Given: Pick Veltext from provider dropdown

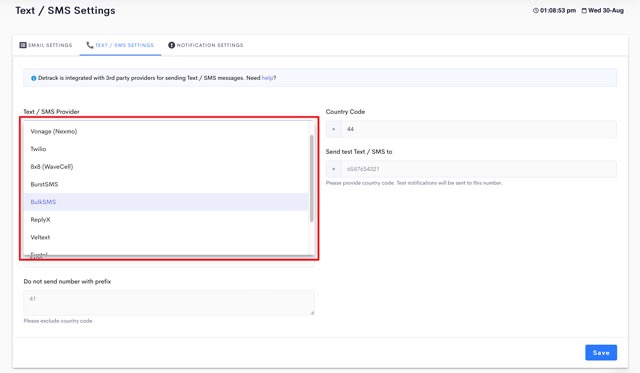Looking at the screenshot, I should click(166, 237).
